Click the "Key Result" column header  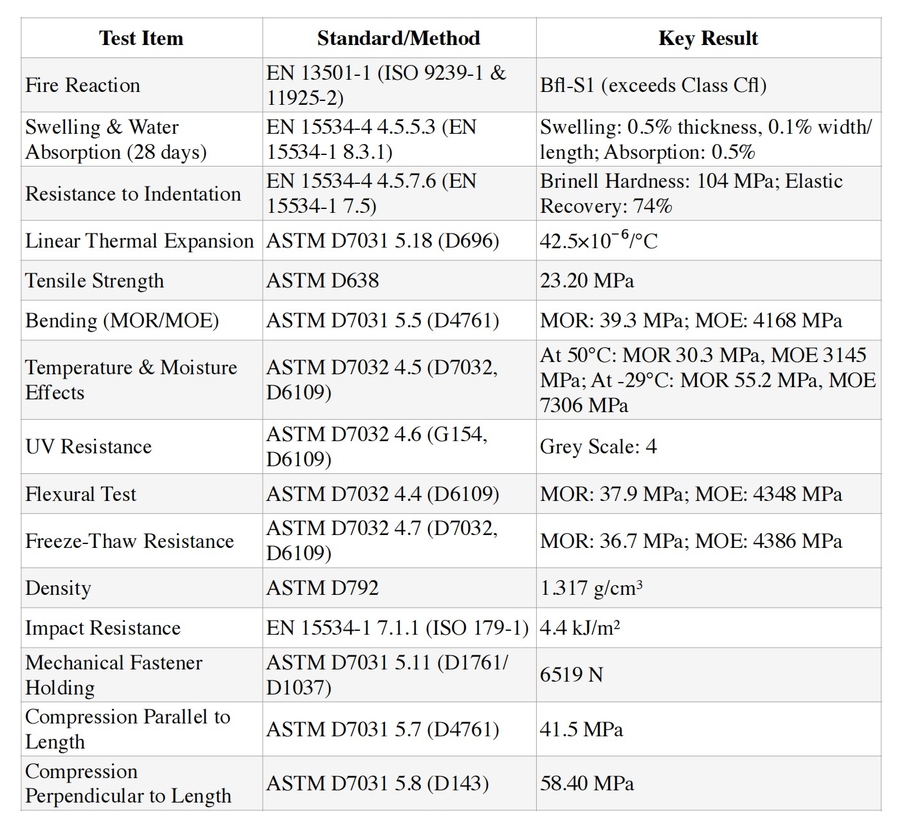[708, 39]
